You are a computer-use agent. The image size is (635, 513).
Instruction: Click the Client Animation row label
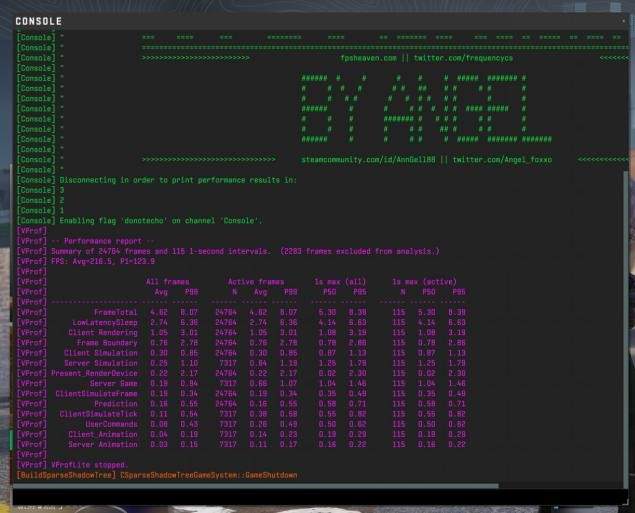click(x=103, y=434)
